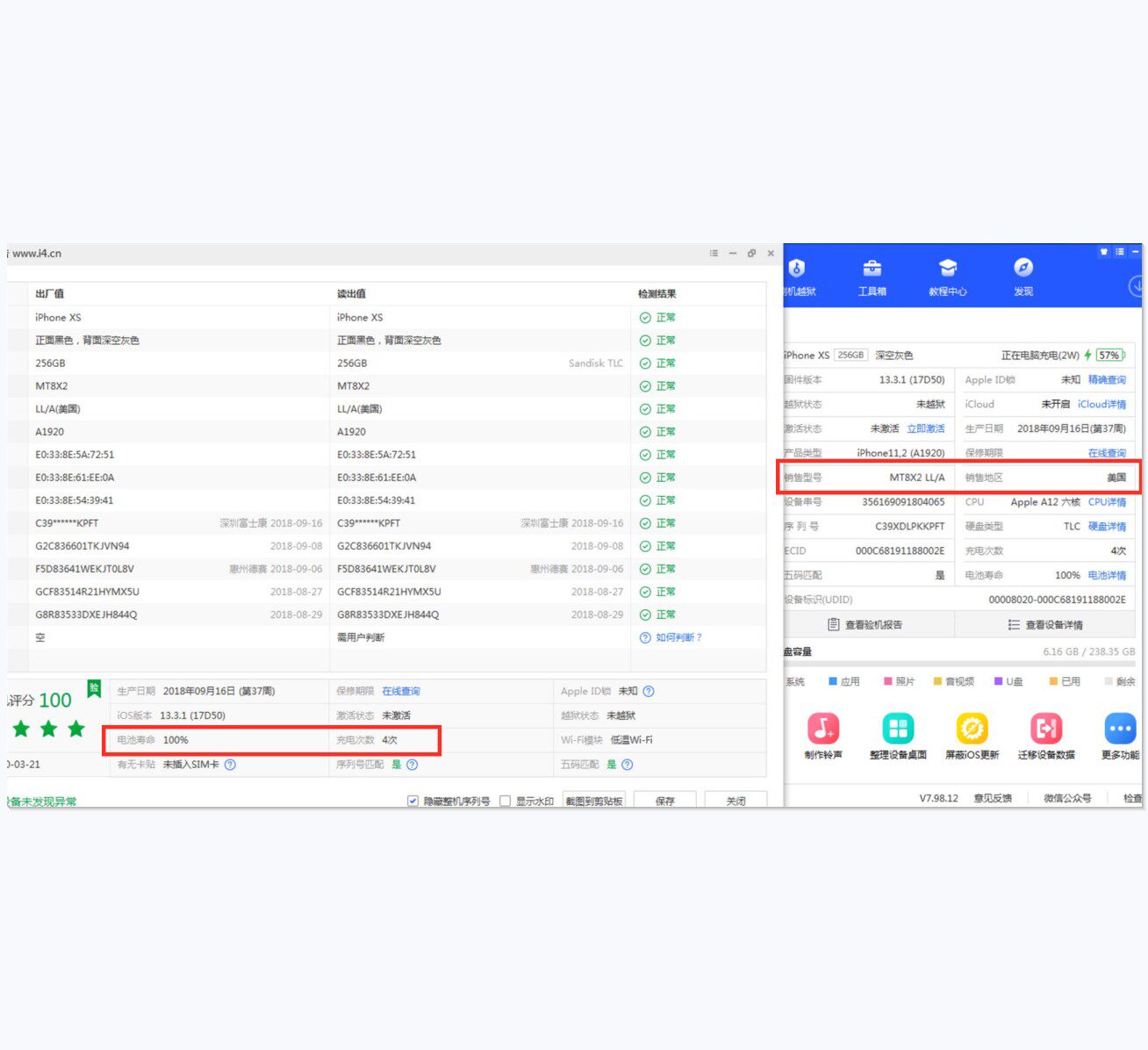Viewport: 1148px width, 1050px height.
Task: Open the CPU详情 link
Action: (x=1107, y=502)
